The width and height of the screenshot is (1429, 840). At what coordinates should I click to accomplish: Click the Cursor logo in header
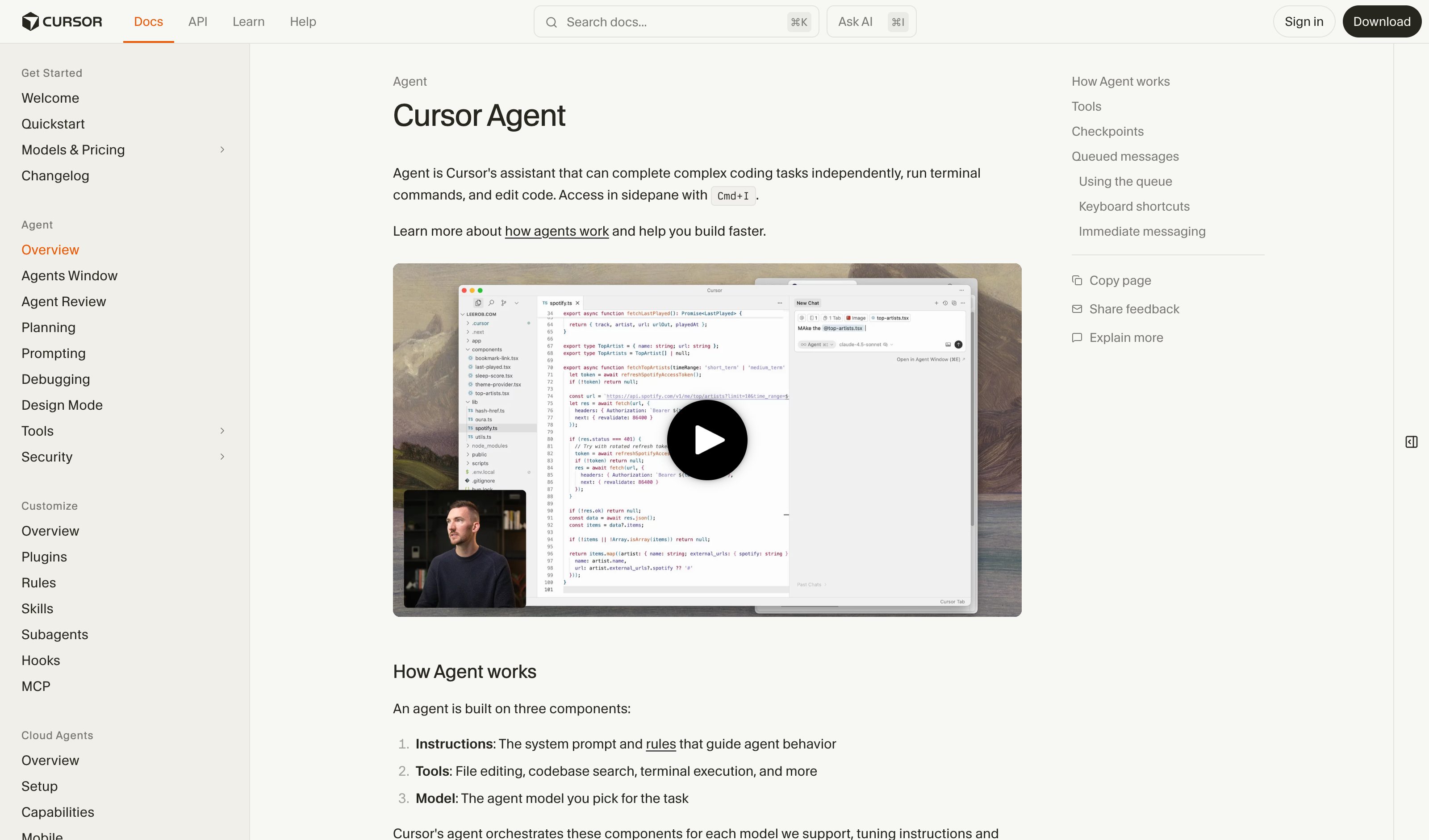[x=62, y=21]
